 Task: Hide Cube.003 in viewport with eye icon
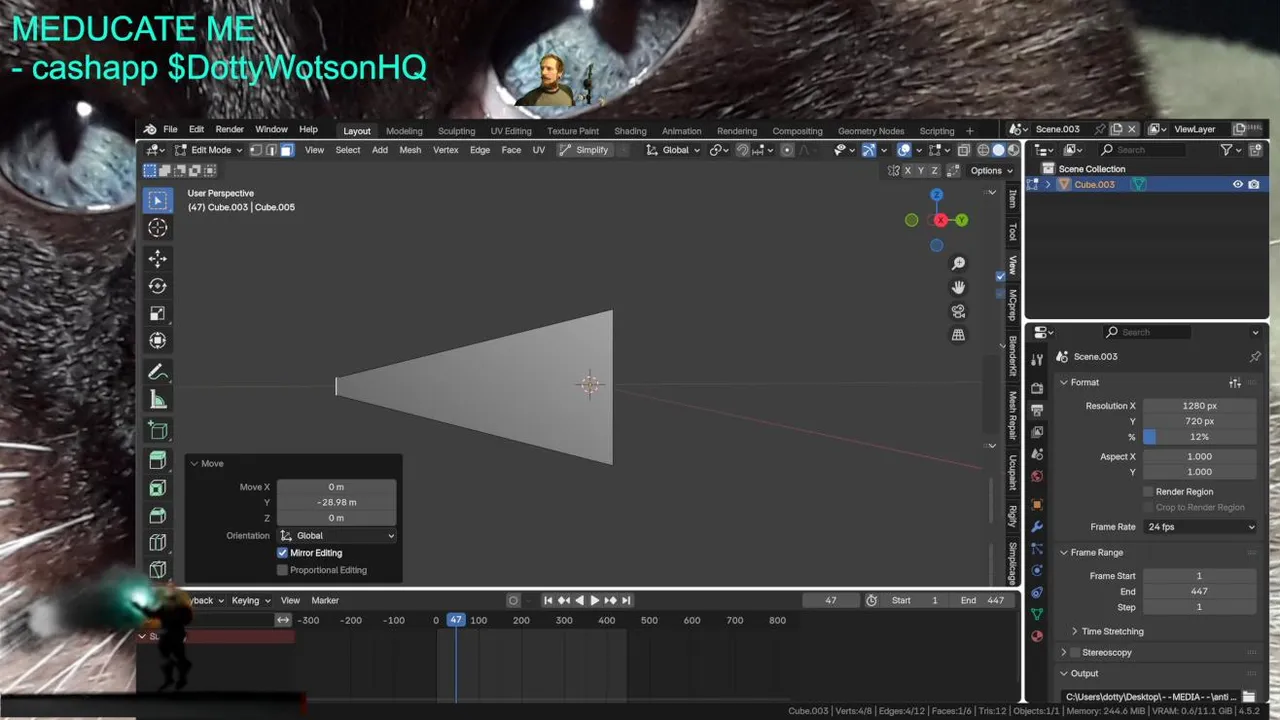pyautogui.click(x=1237, y=184)
